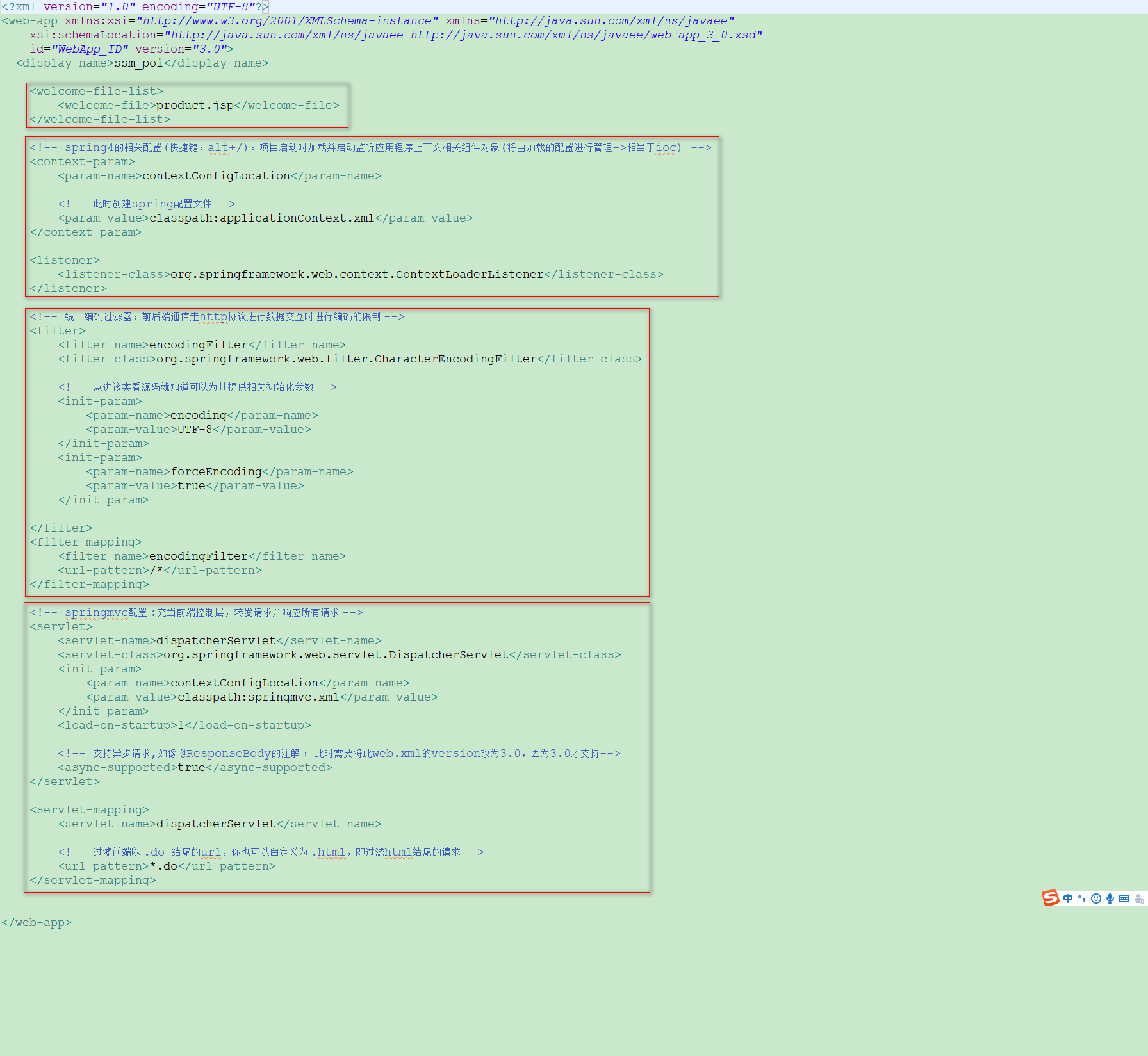Click the display-name value ssm_poi
The image size is (1148, 1056).
click(x=138, y=63)
